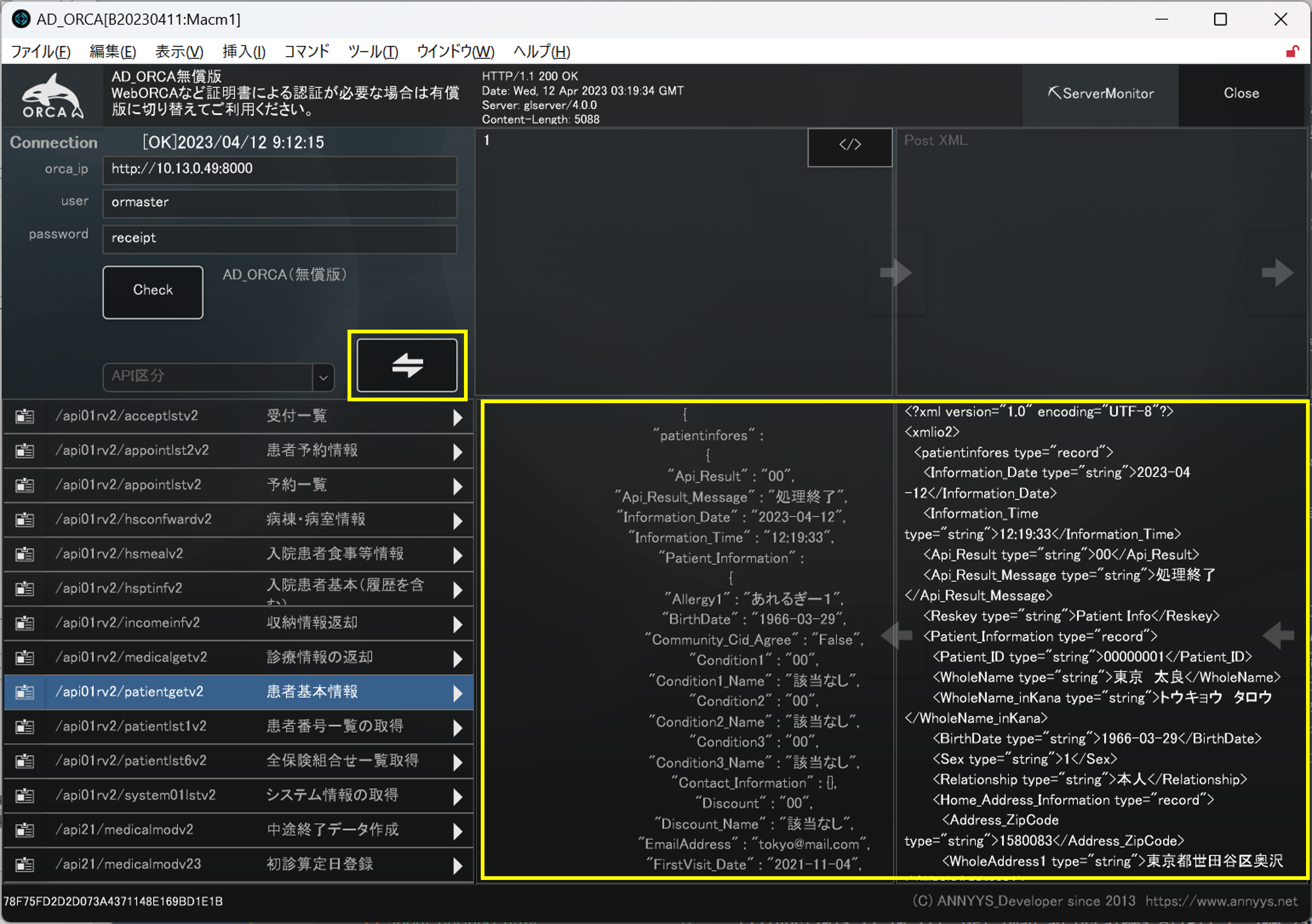Open the 表示(V) menu

coord(179,52)
